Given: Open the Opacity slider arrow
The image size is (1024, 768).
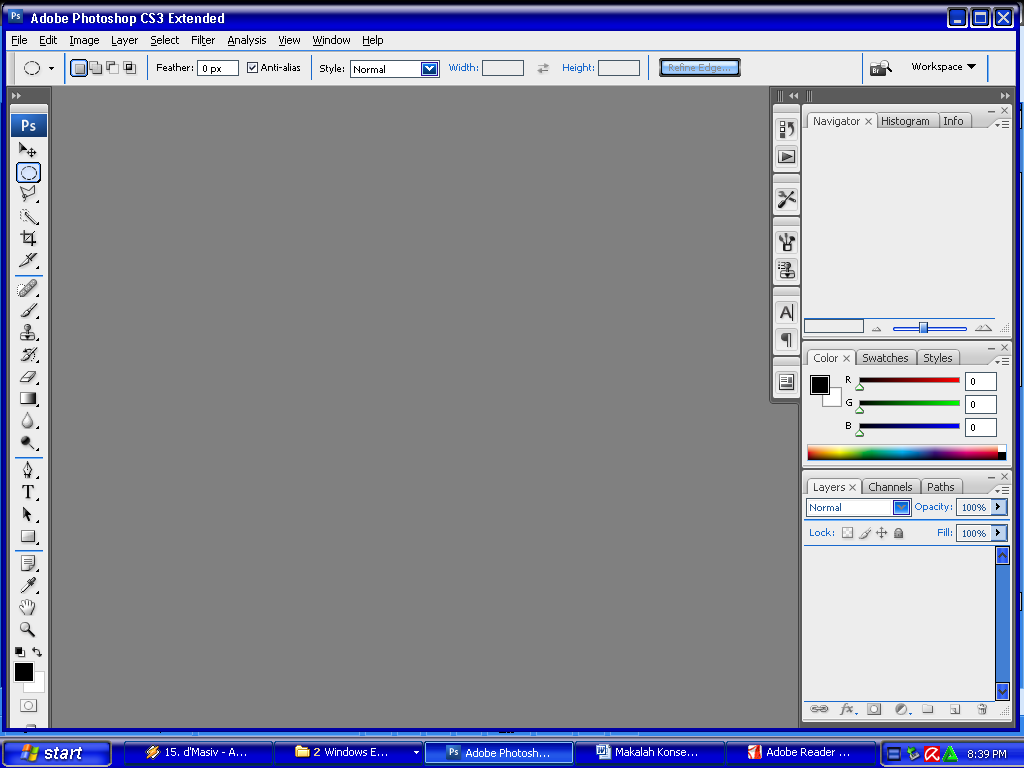Looking at the screenshot, I should 998,507.
